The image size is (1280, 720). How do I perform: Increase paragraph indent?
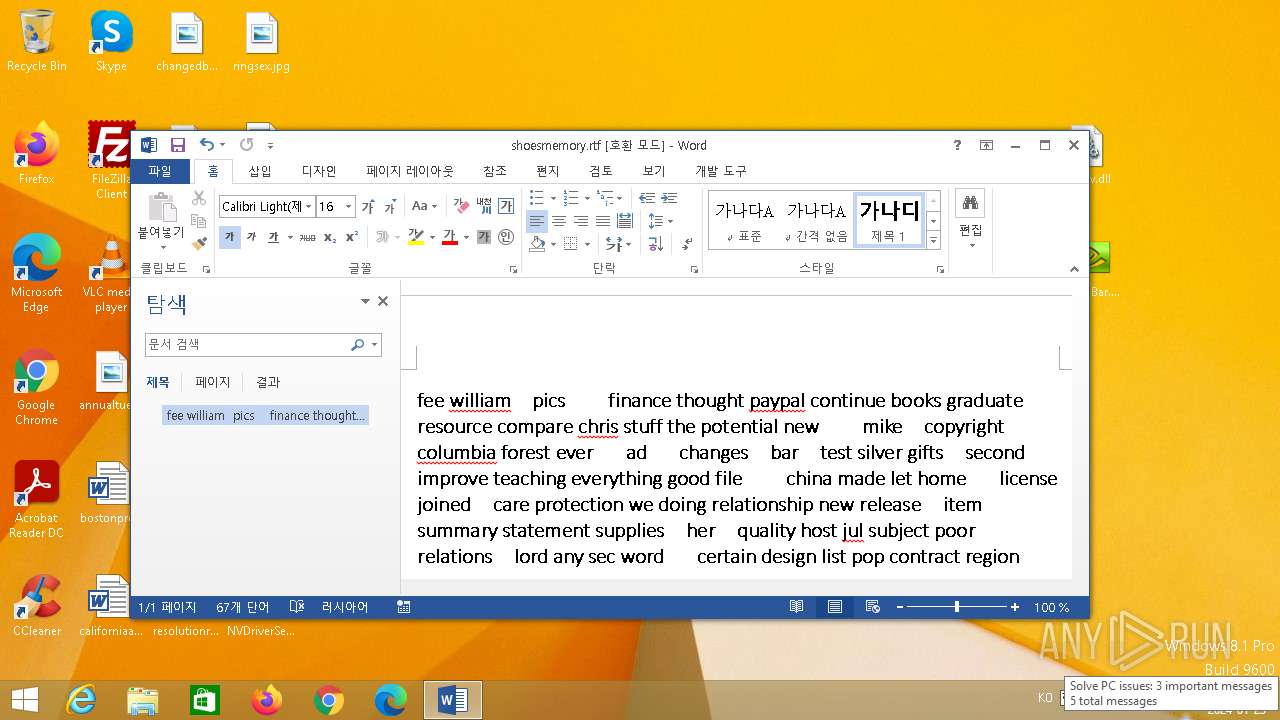click(x=669, y=198)
